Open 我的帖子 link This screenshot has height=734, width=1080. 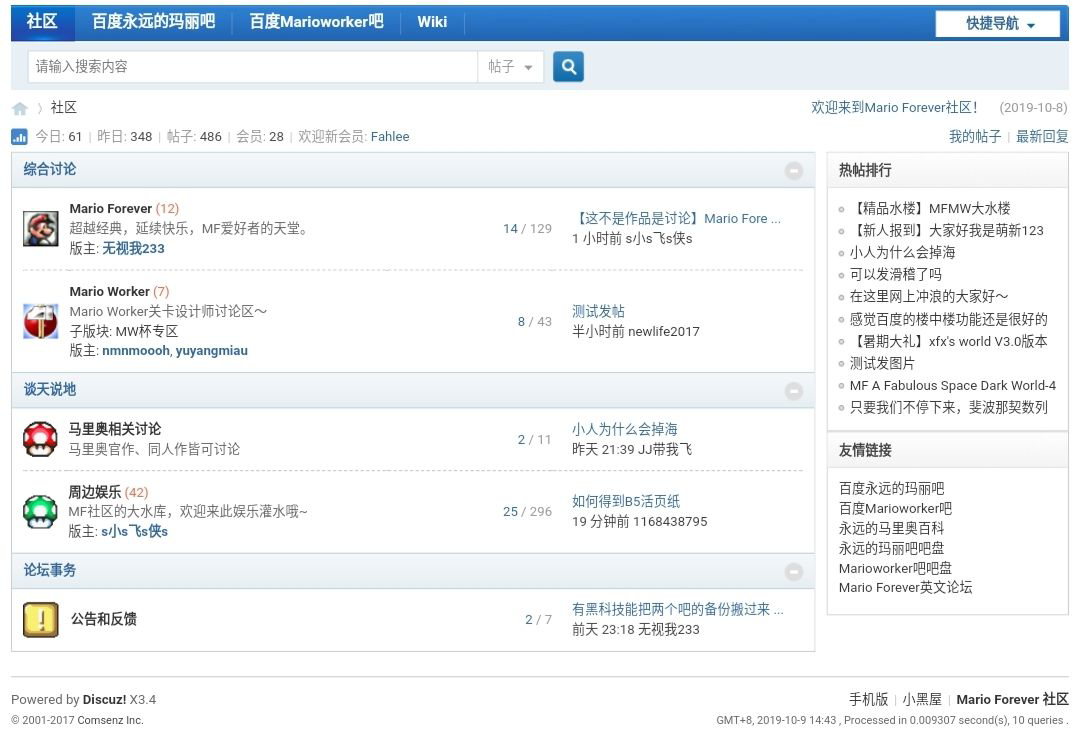[975, 136]
